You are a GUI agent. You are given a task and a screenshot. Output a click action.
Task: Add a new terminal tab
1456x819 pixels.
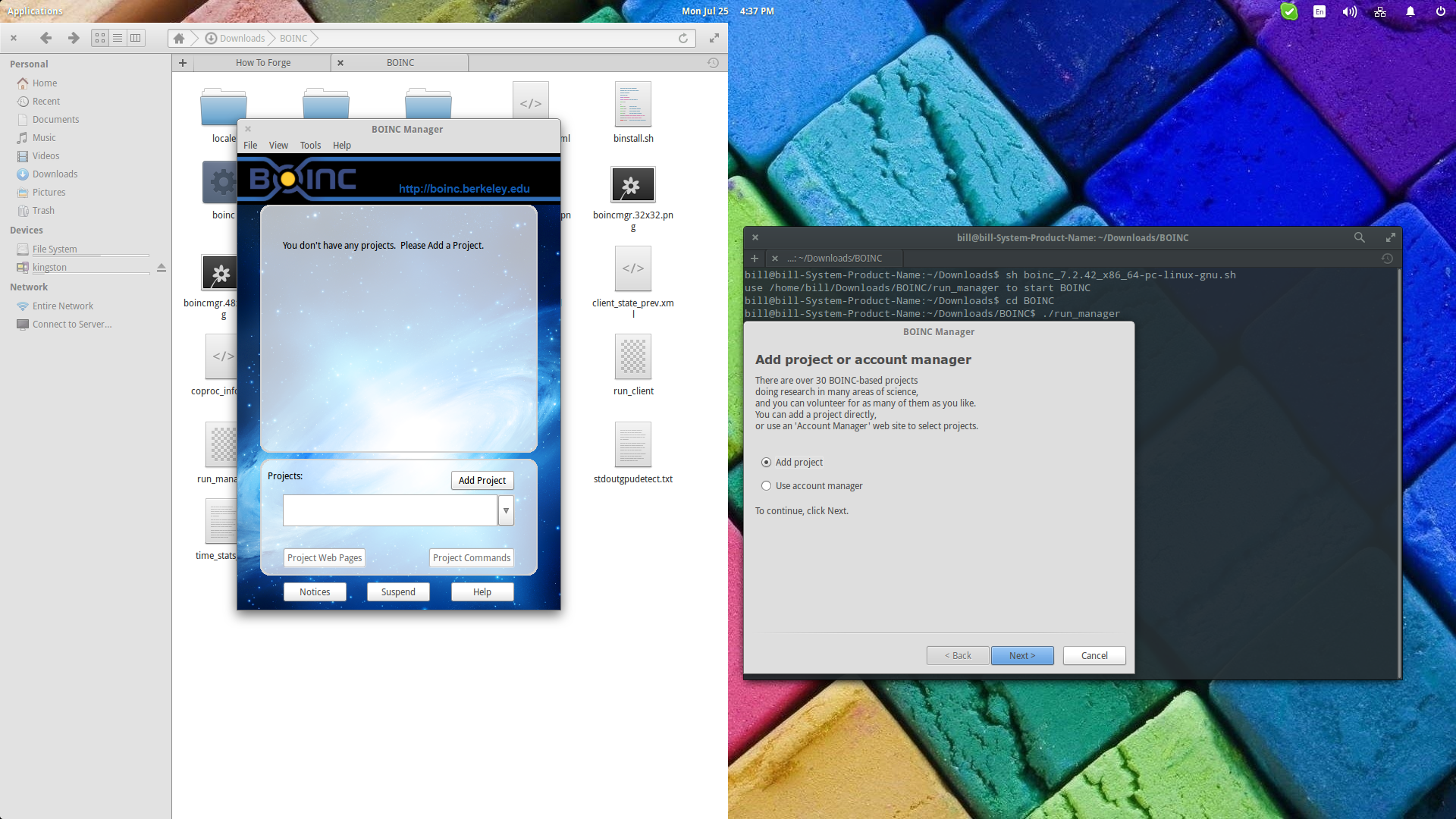[x=755, y=259]
